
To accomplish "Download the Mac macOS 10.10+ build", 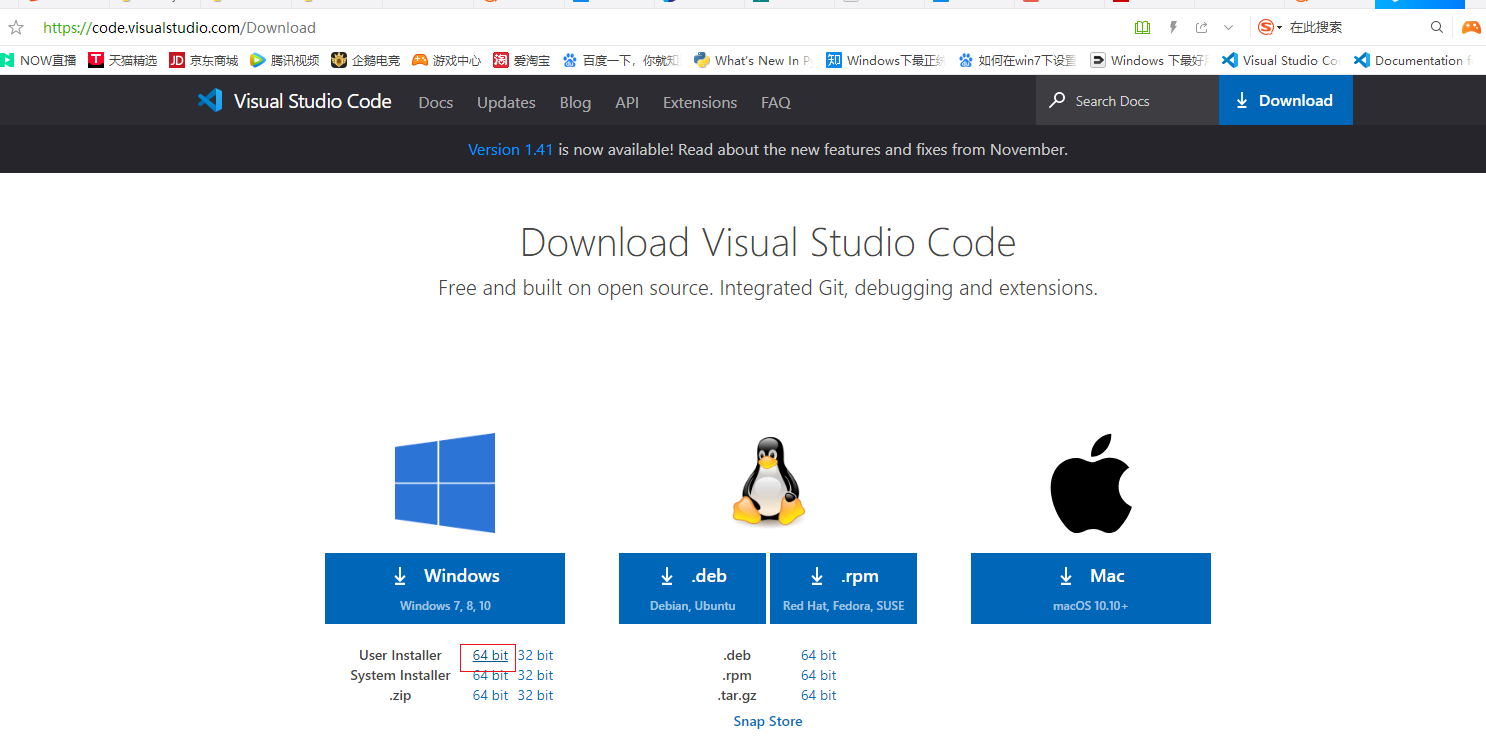I will [1091, 588].
